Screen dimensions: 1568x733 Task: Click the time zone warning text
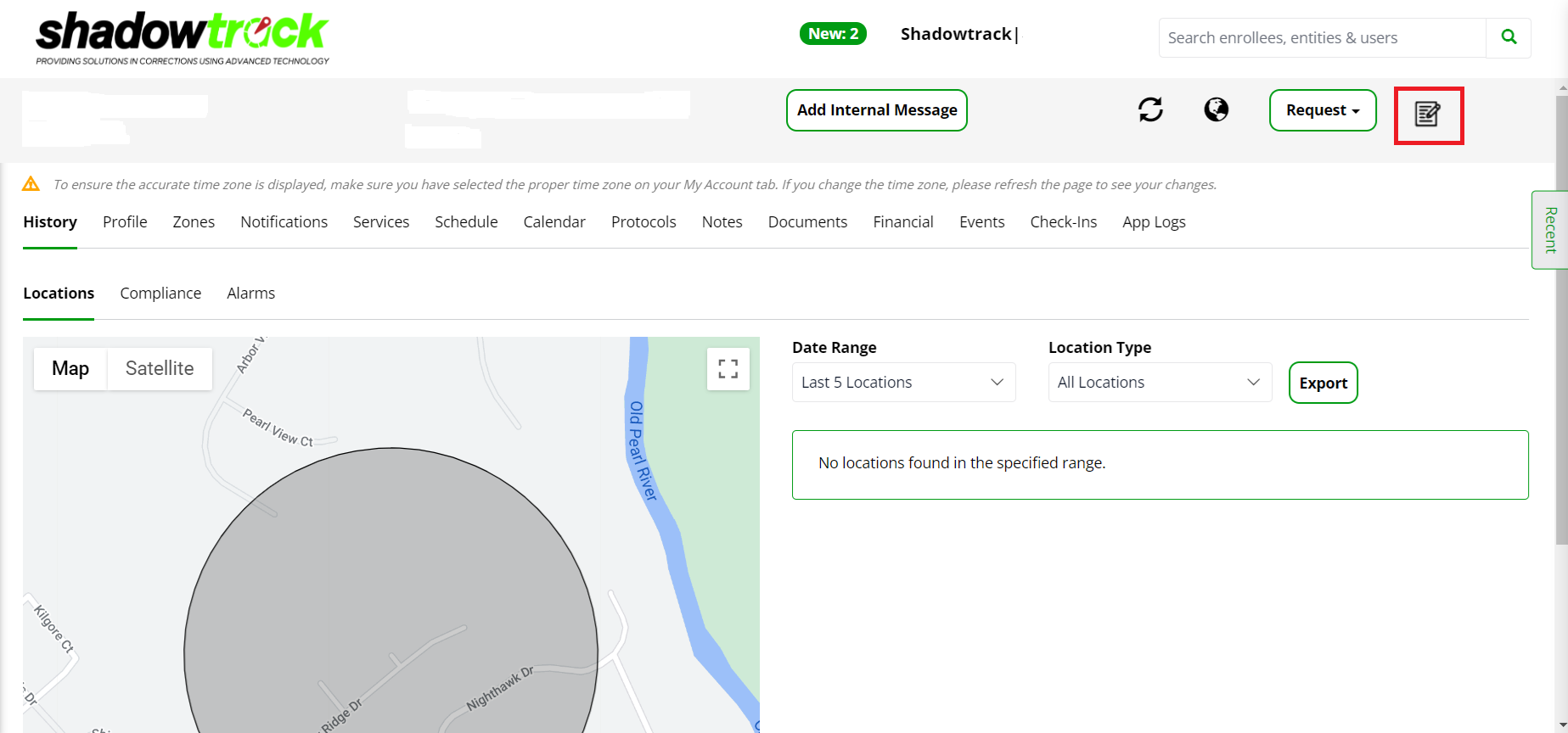(x=635, y=184)
